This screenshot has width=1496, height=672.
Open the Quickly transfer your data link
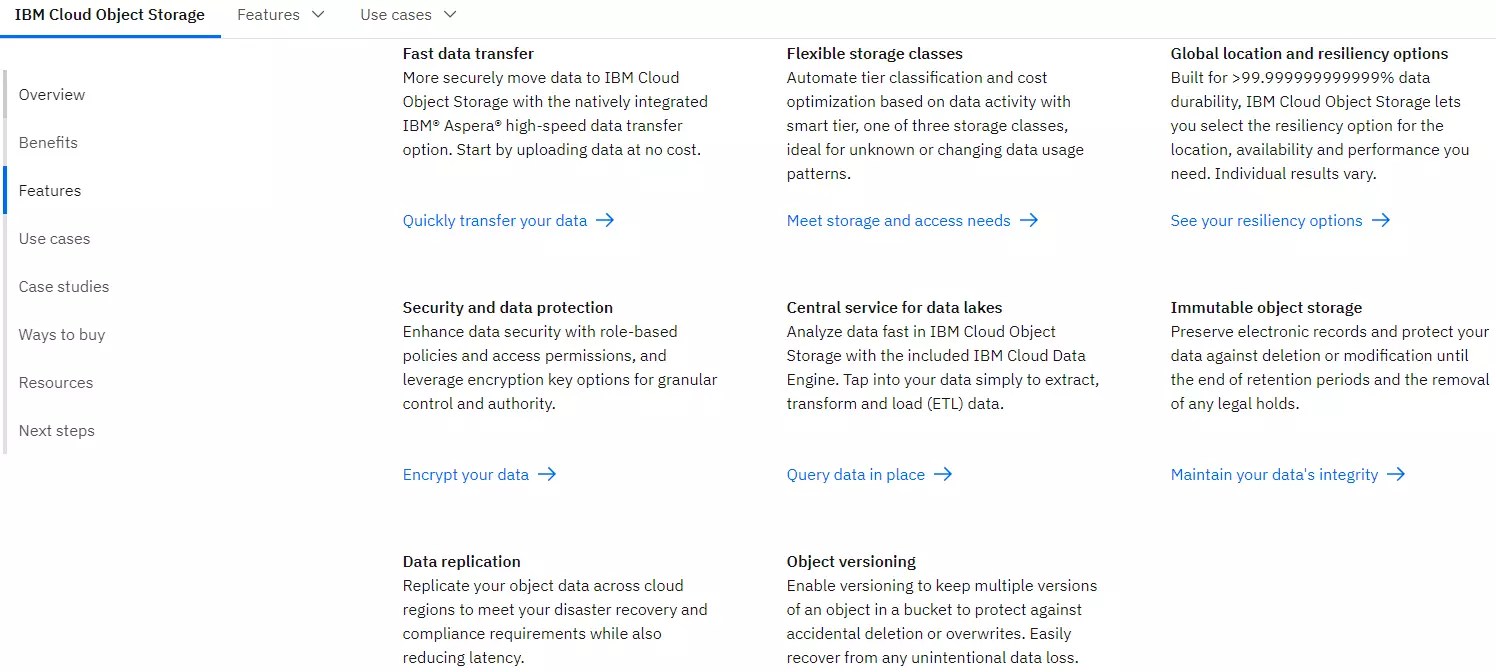tap(495, 221)
